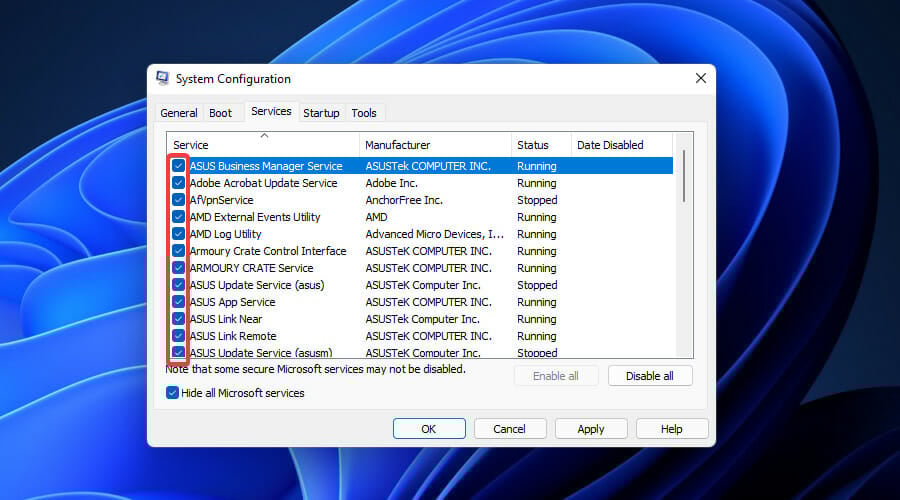Uncheck the AMD Log Utility checkbox

click(178, 234)
